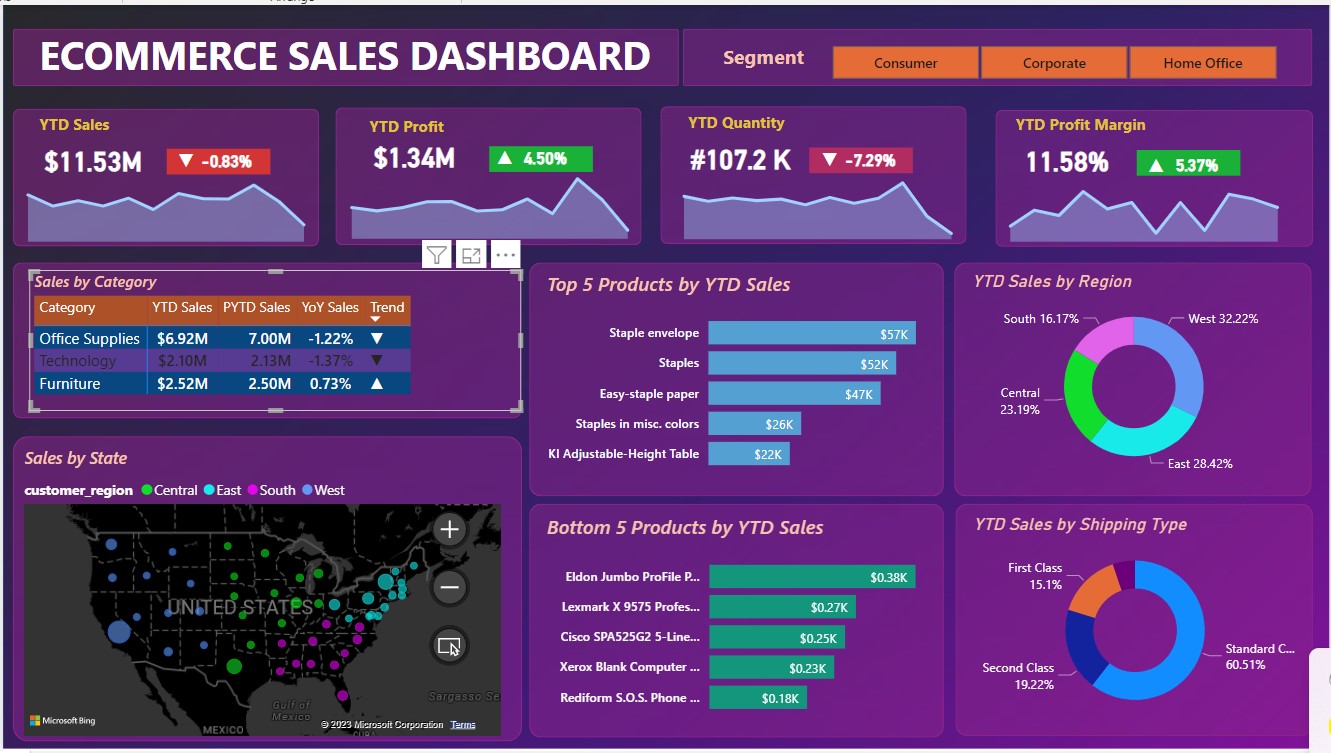
Task: Open focus mode for Sales by Category visual
Action: pyautogui.click(x=471, y=255)
